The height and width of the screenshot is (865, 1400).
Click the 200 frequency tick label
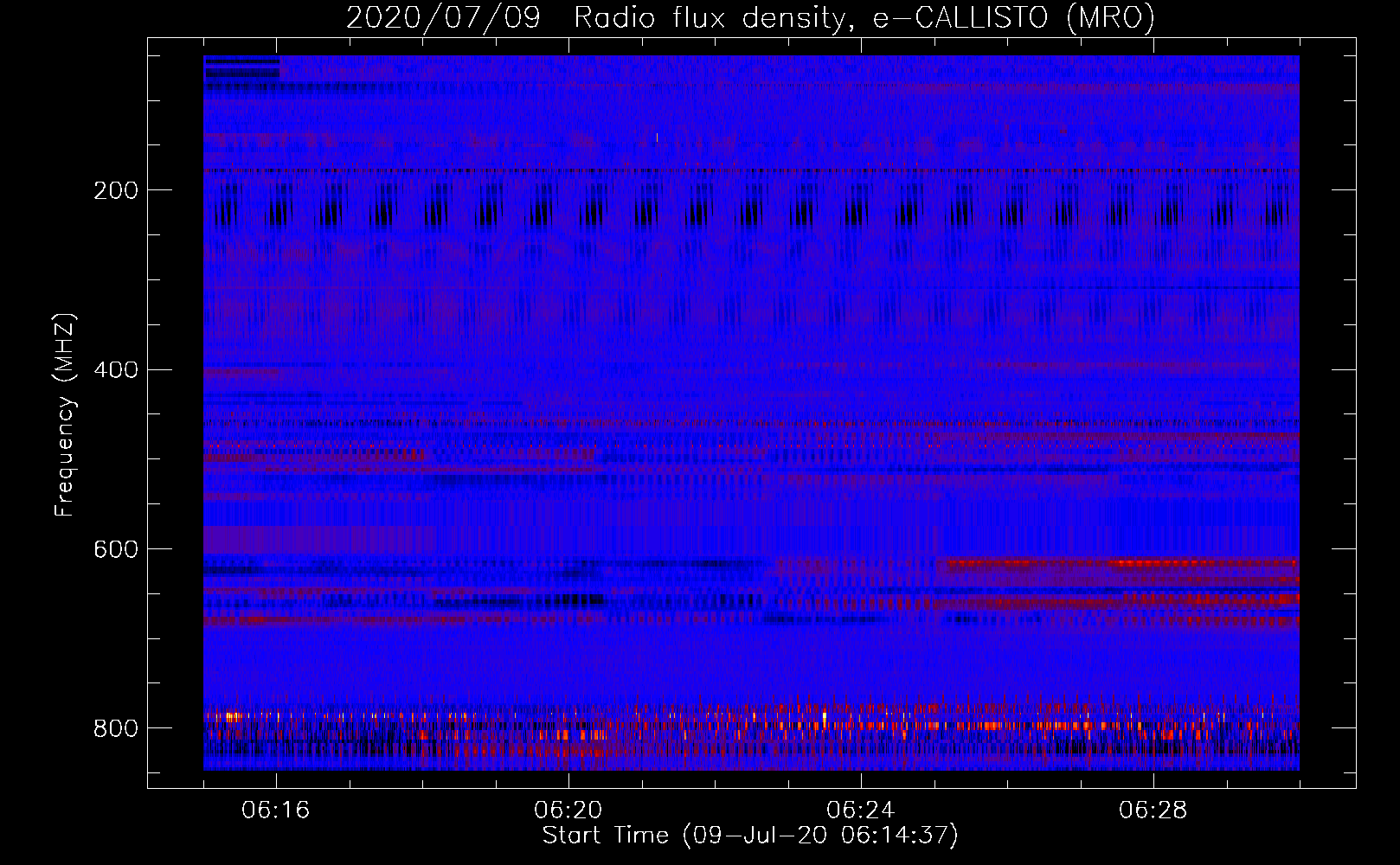[115, 190]
